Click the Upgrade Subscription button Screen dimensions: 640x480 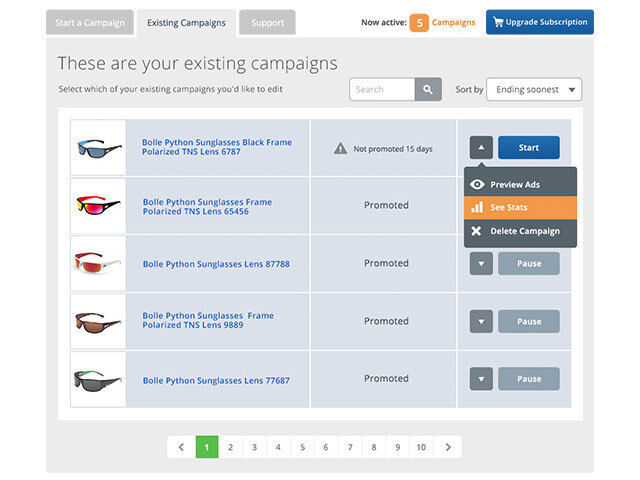coord(540,22)
